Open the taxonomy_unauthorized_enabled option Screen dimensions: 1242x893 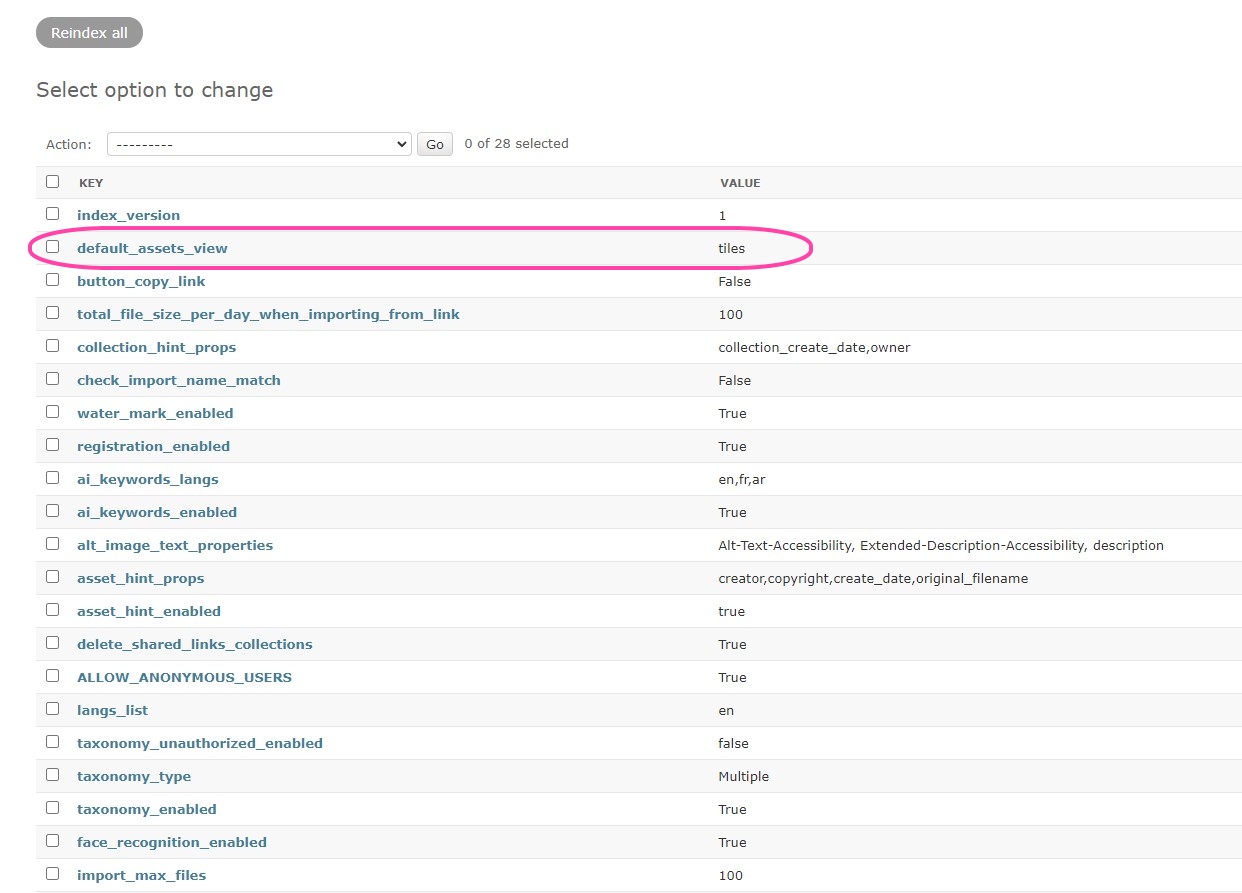[200, 743]
